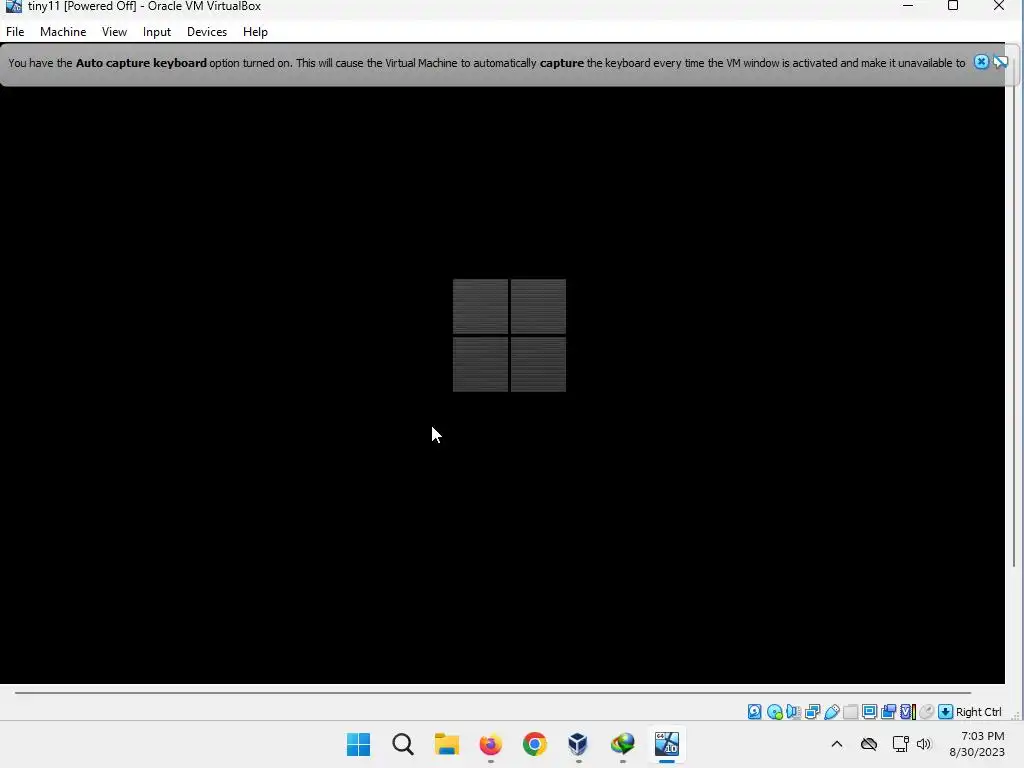This screenshot has height=768, width=1024.
Task: Open the View menu
Action: pos(114,32)
